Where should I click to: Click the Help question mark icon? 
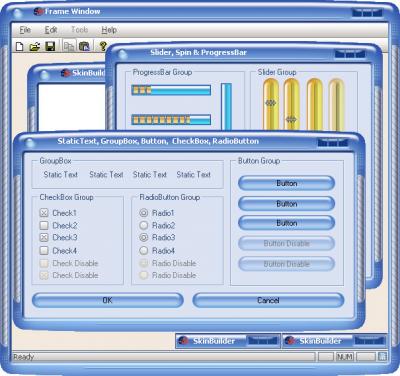(x=103, y=46)
